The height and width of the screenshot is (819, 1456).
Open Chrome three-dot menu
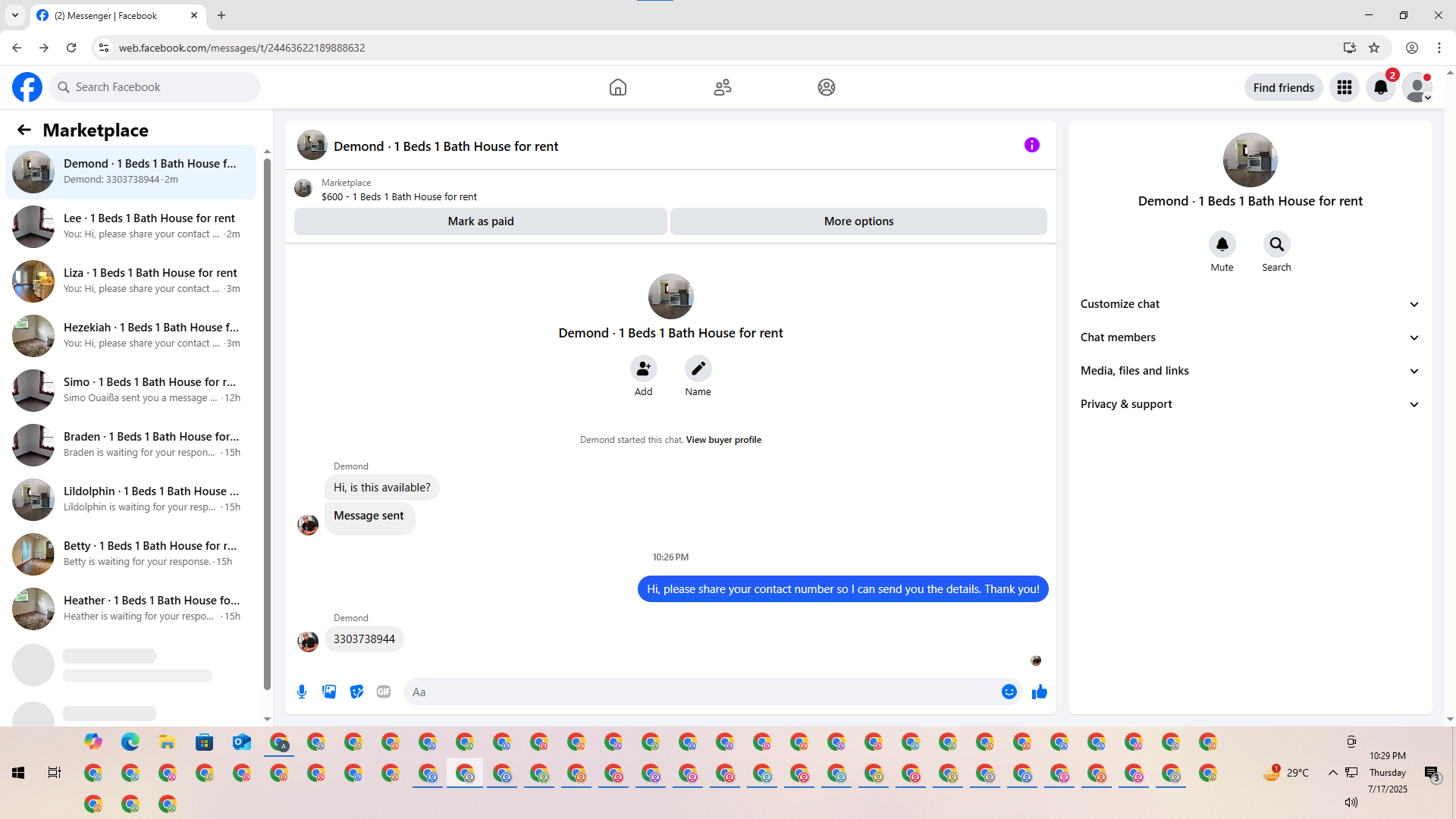pyautogui.click(x=1439, y=48)
